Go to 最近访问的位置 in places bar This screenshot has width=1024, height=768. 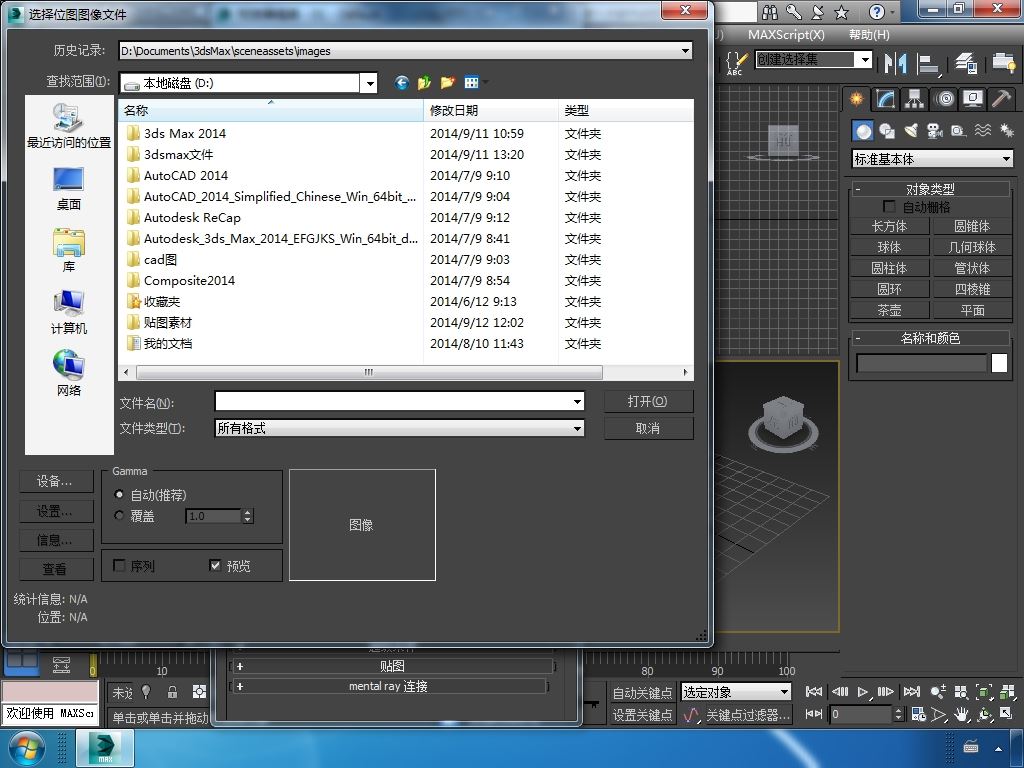pyautogui.click(x=69, y=125)
